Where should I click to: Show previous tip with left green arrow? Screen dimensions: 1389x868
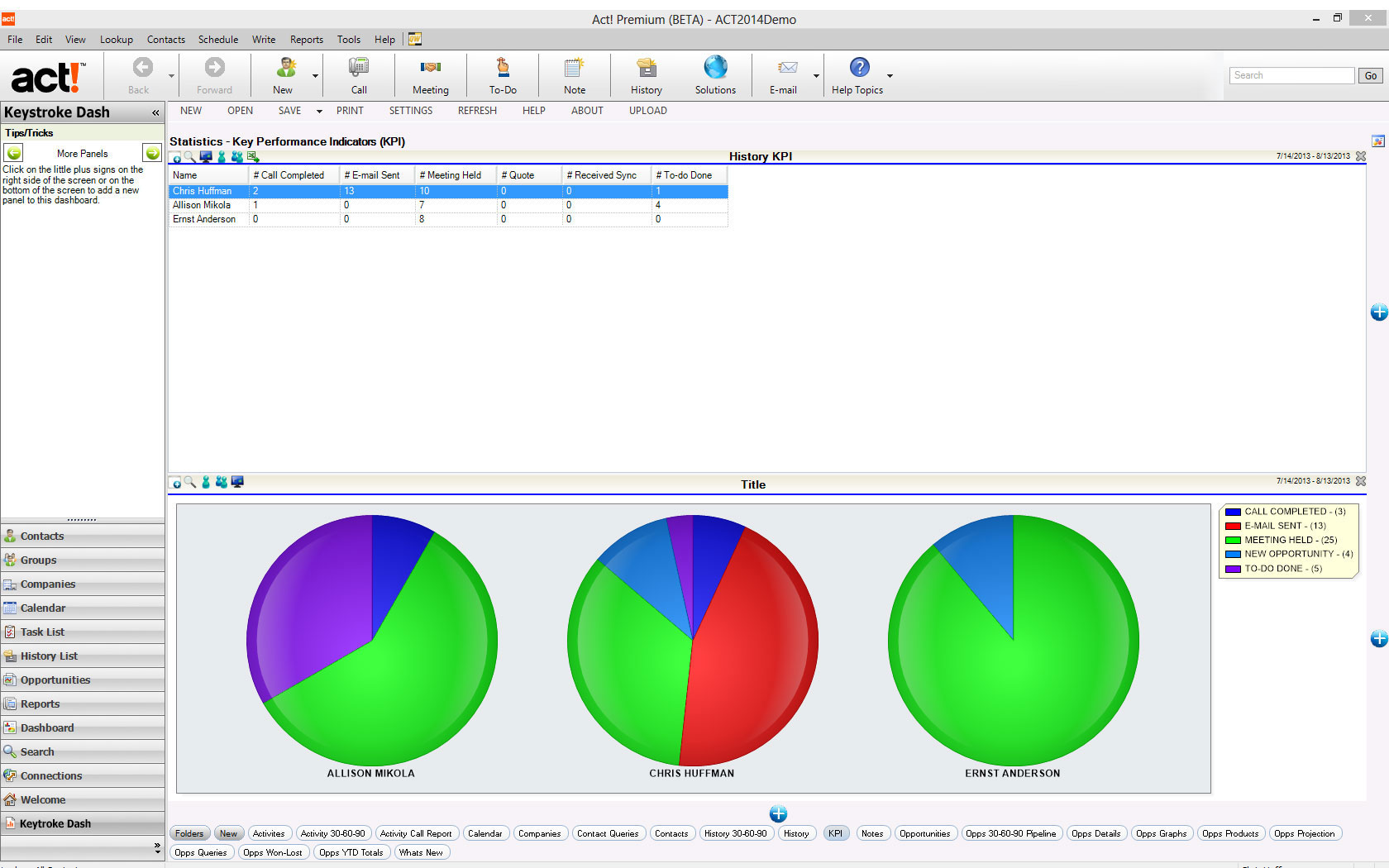[13, 153]
